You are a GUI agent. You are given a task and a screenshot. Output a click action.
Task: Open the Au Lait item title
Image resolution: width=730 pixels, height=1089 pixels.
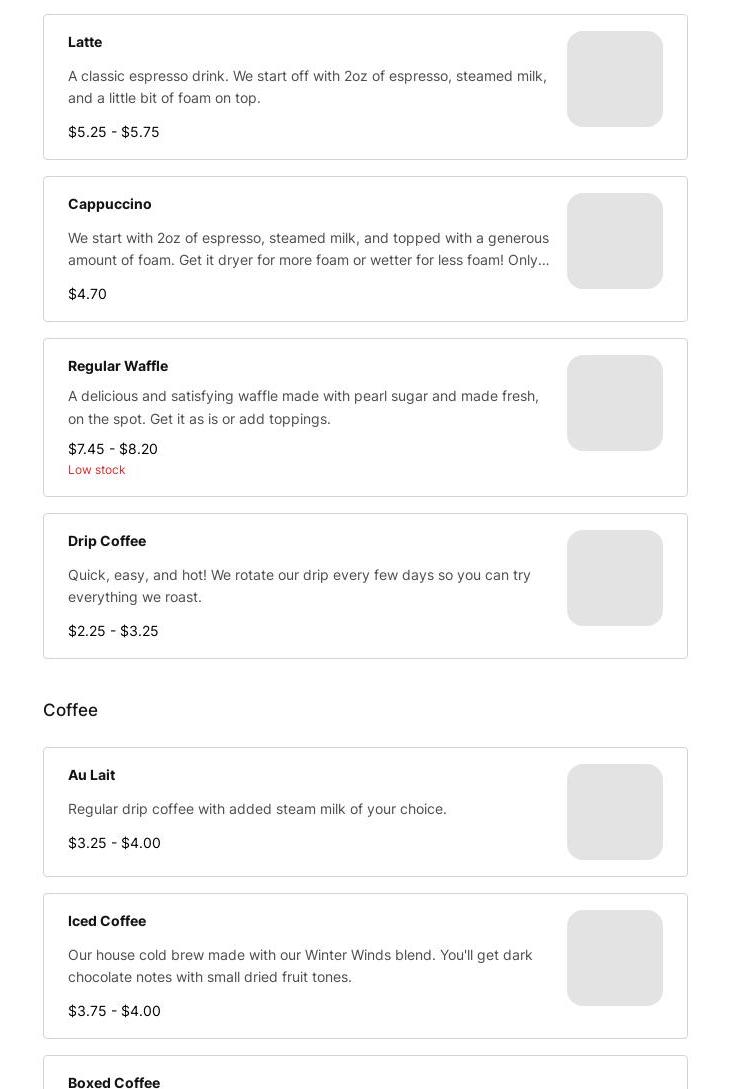[91, 775]
